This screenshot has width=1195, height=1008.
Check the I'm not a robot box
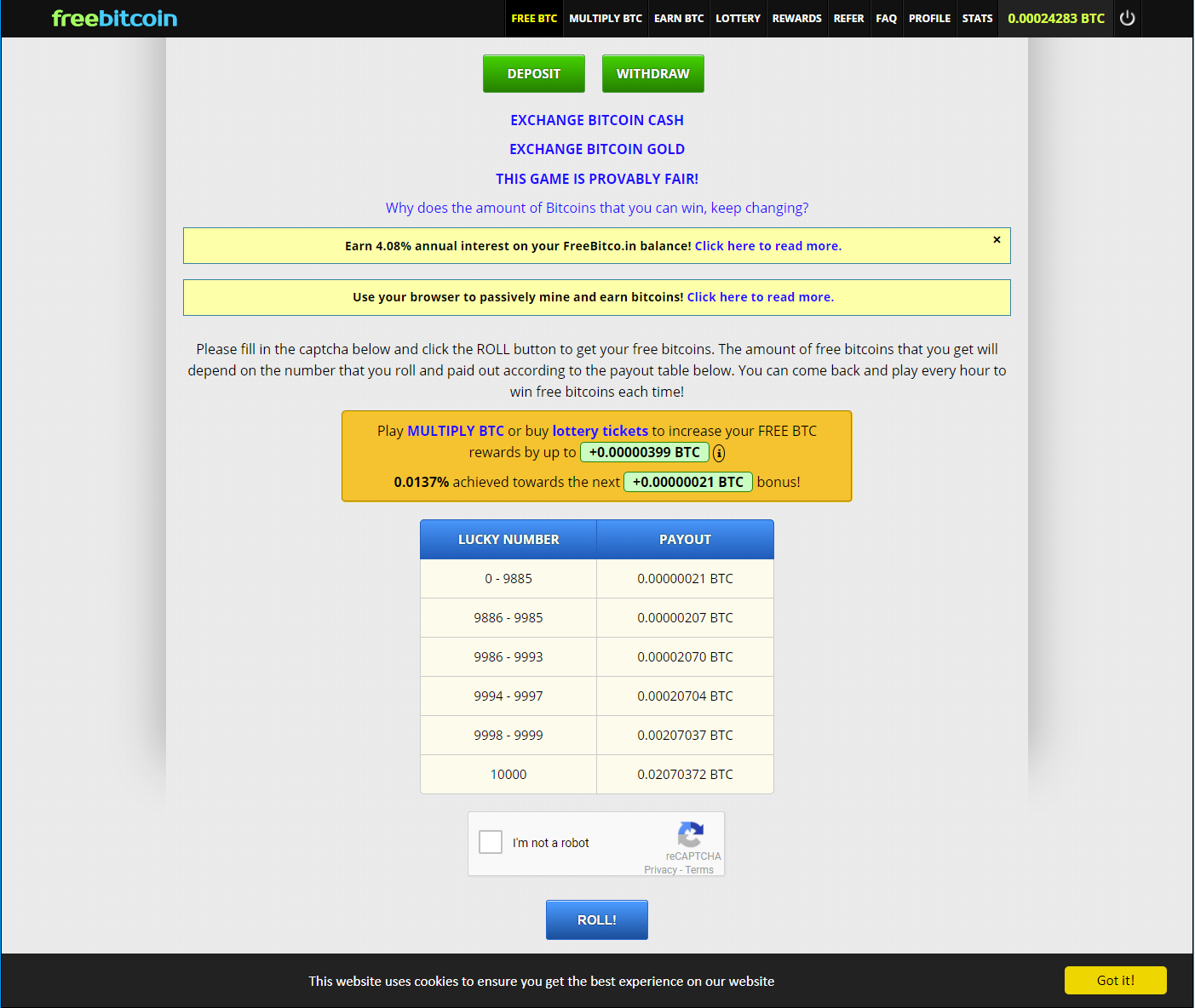(491, 842)
